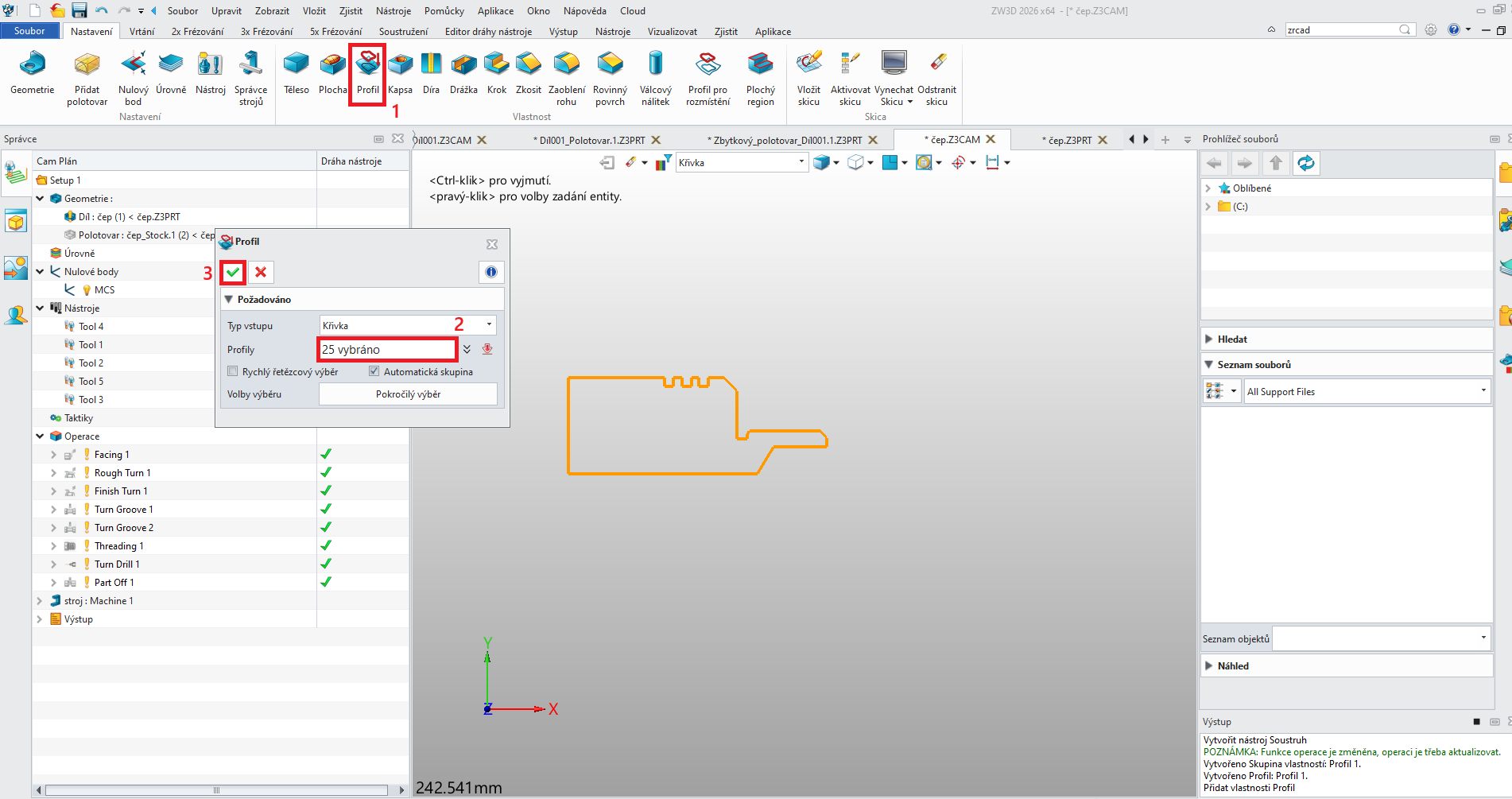The height and width of the screenshot is (799, 1512).
Task: Click the Cam Plán horizontal scrollbar
Action: 216,790
